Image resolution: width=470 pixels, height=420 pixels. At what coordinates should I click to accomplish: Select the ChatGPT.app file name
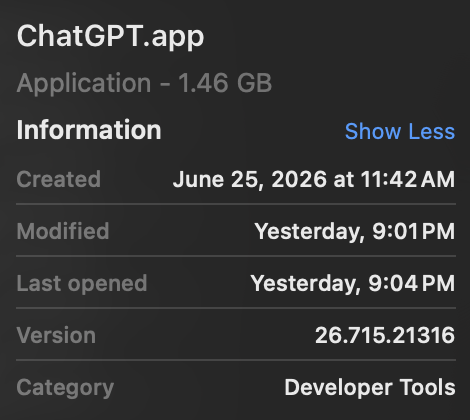[x=110, y=37]
